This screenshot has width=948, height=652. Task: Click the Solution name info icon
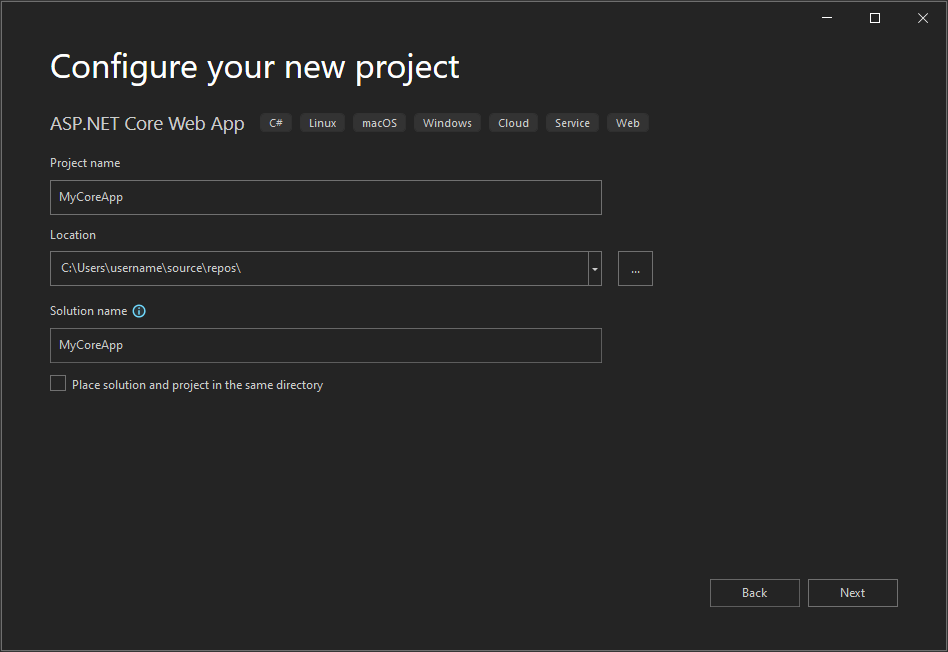(139, 311)
